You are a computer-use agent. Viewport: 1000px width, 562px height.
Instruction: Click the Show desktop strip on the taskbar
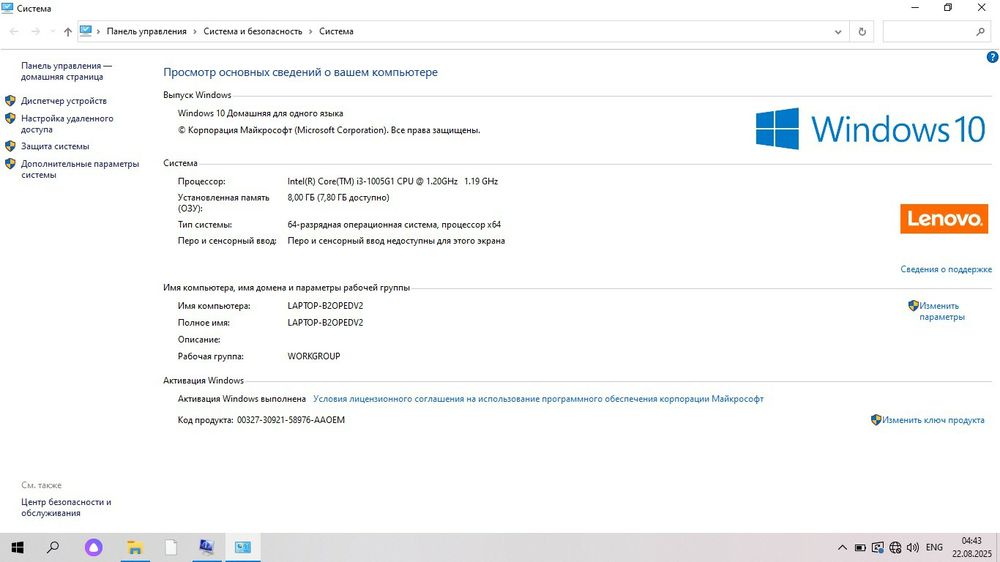[998, 547]
